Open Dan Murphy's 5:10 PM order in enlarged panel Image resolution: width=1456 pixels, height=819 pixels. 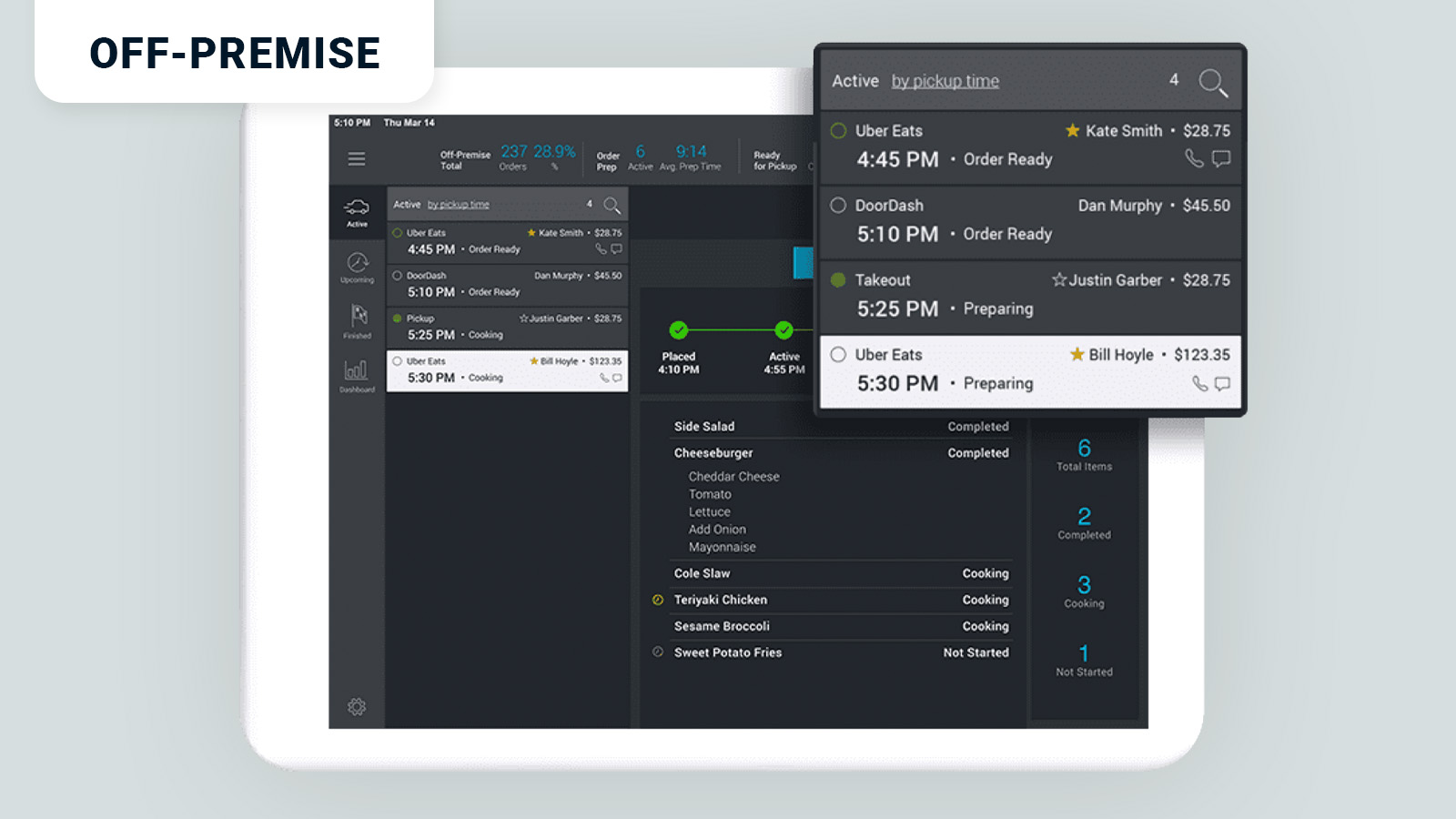tap(1031, 222)
